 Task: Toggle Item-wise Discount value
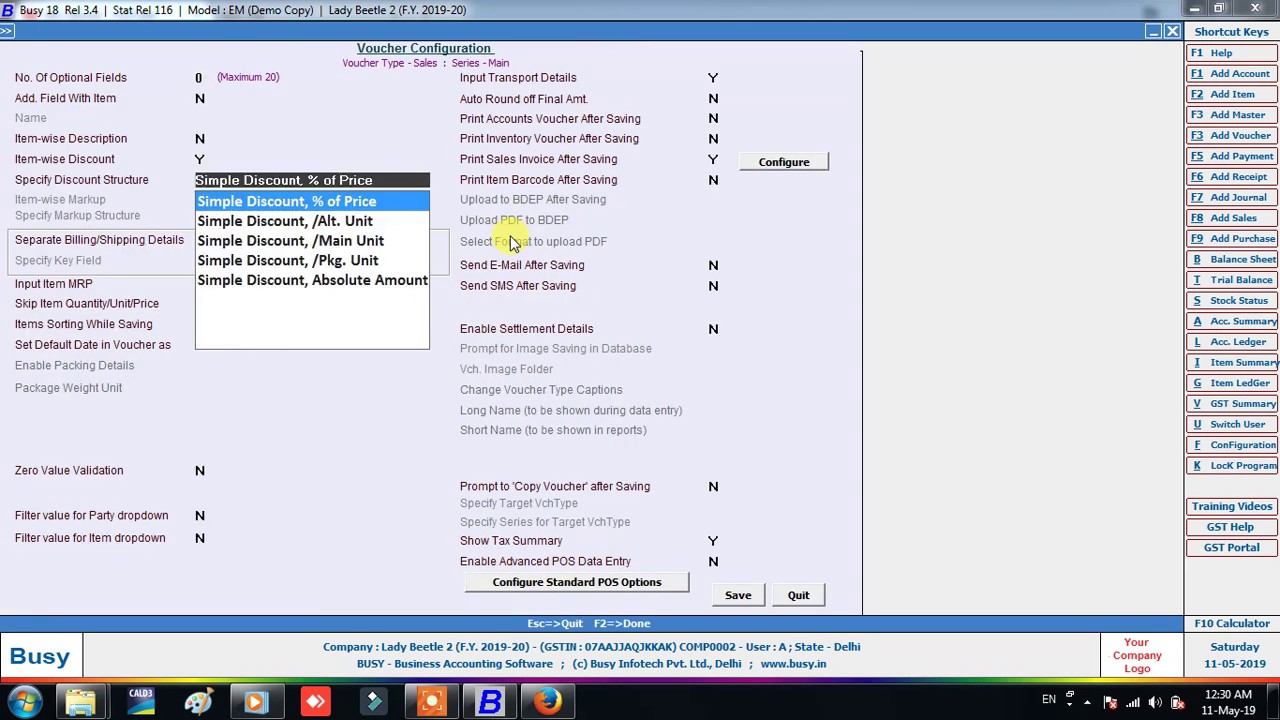click(x=200, y=159)
